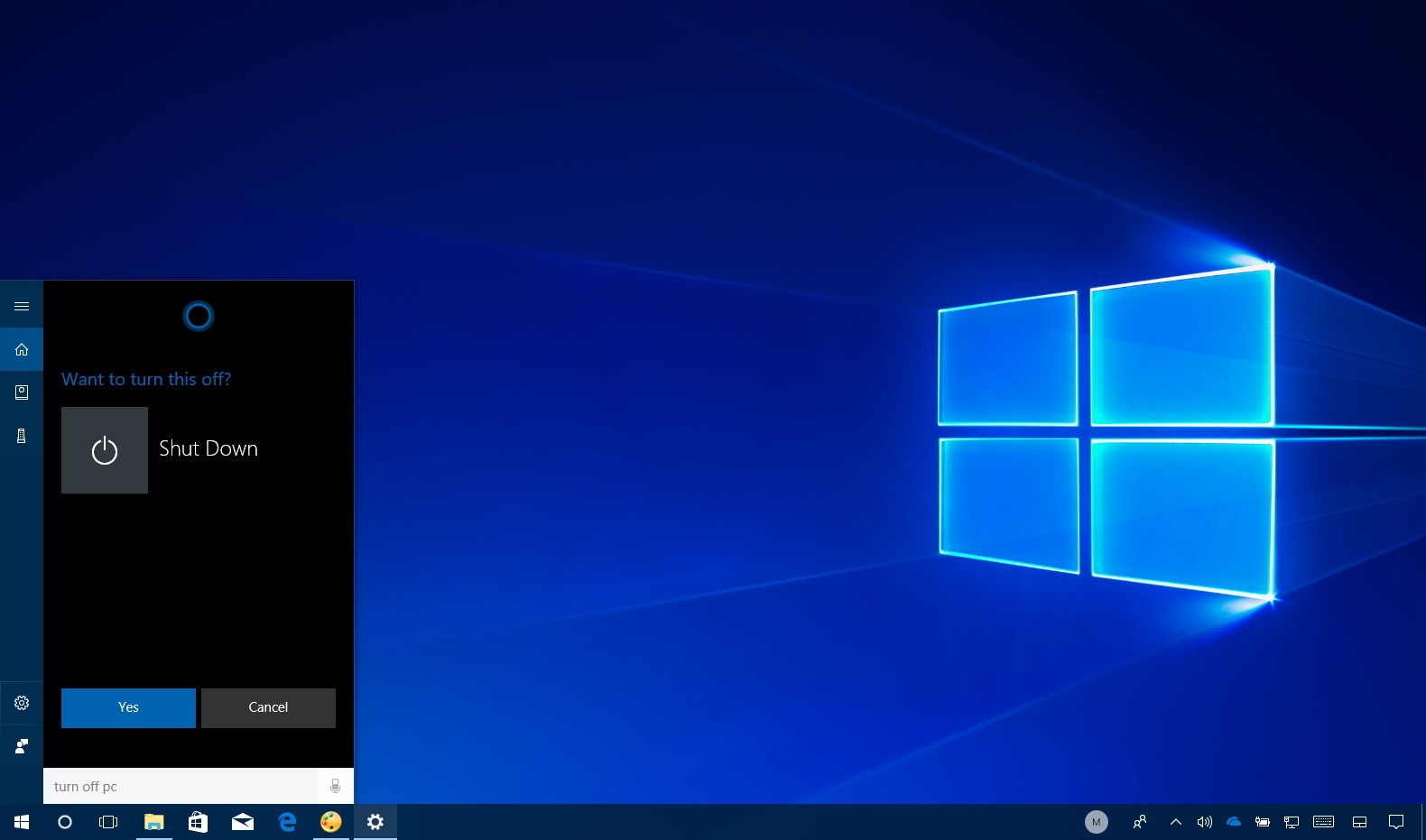
Task: Click the Cortana circle on the taskbar
Action: [65, 822]
